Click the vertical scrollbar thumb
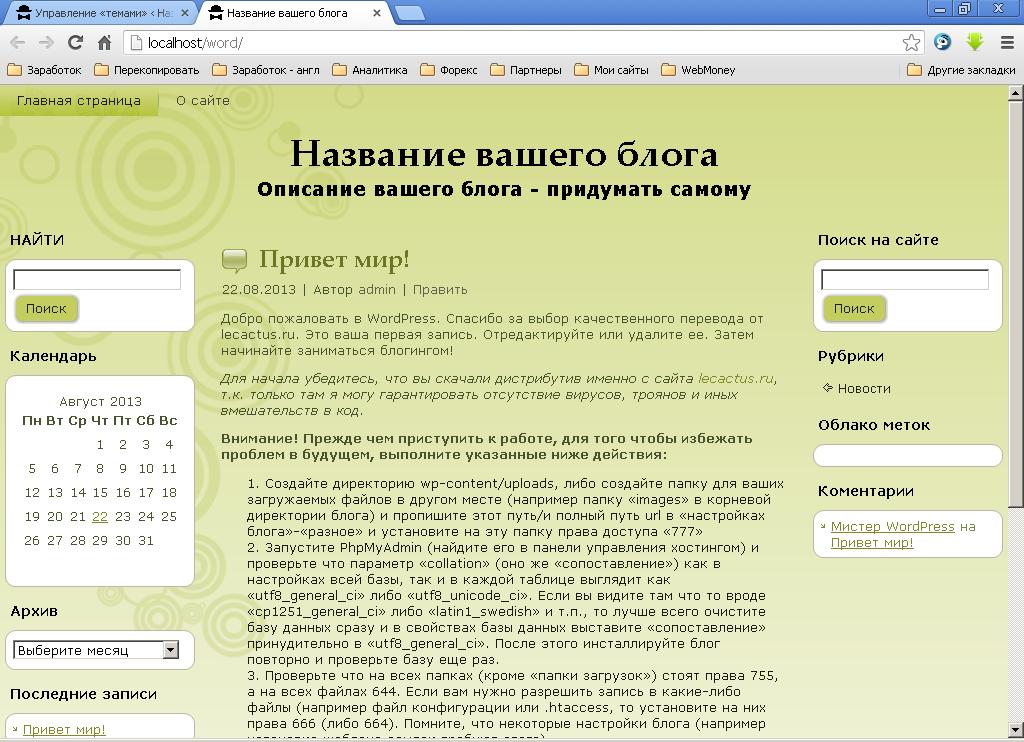 [1016, 304]
